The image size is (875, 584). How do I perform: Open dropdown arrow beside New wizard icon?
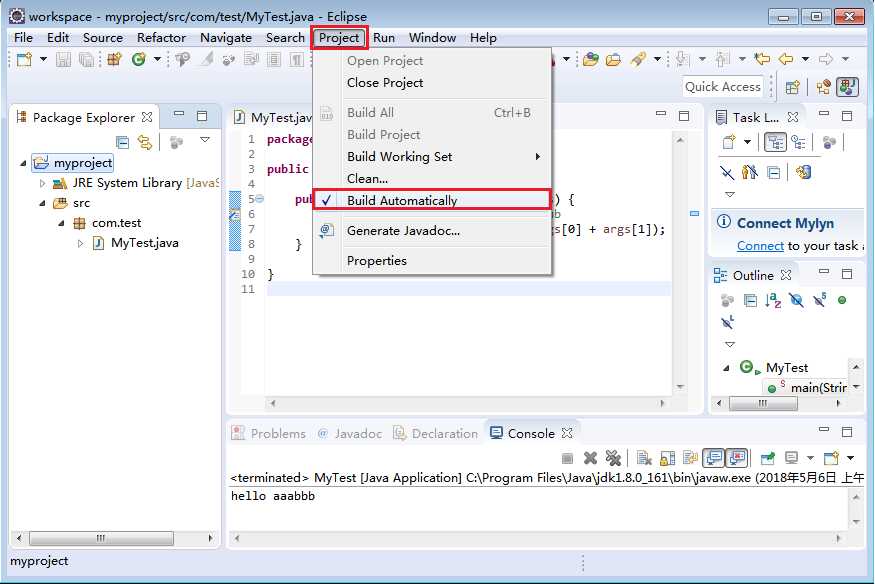click(x=43, y=59)
